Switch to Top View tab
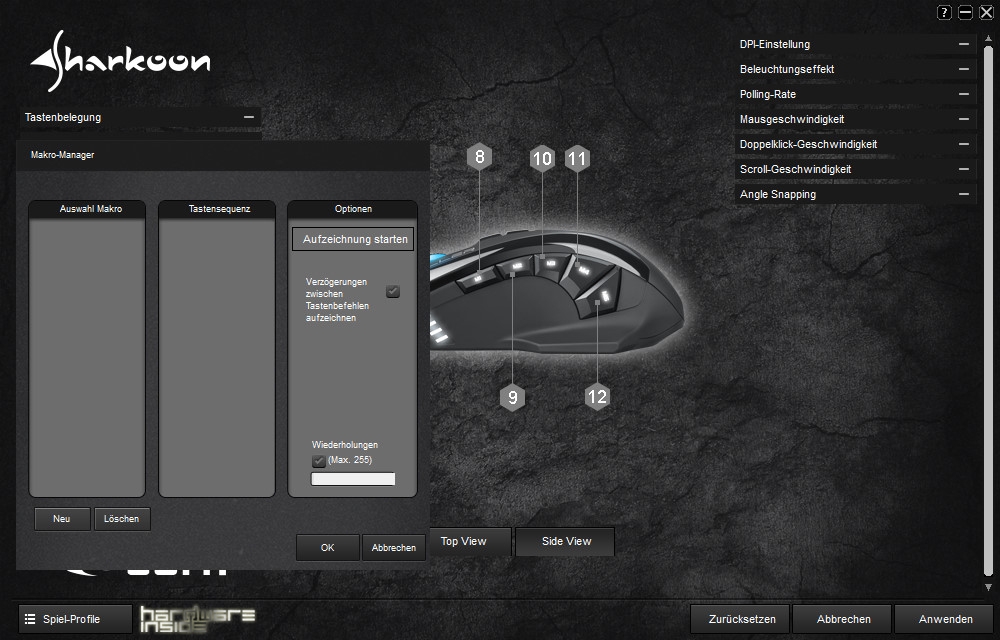1000x640 pixels. pyautogui.click(x=464, y=541)
